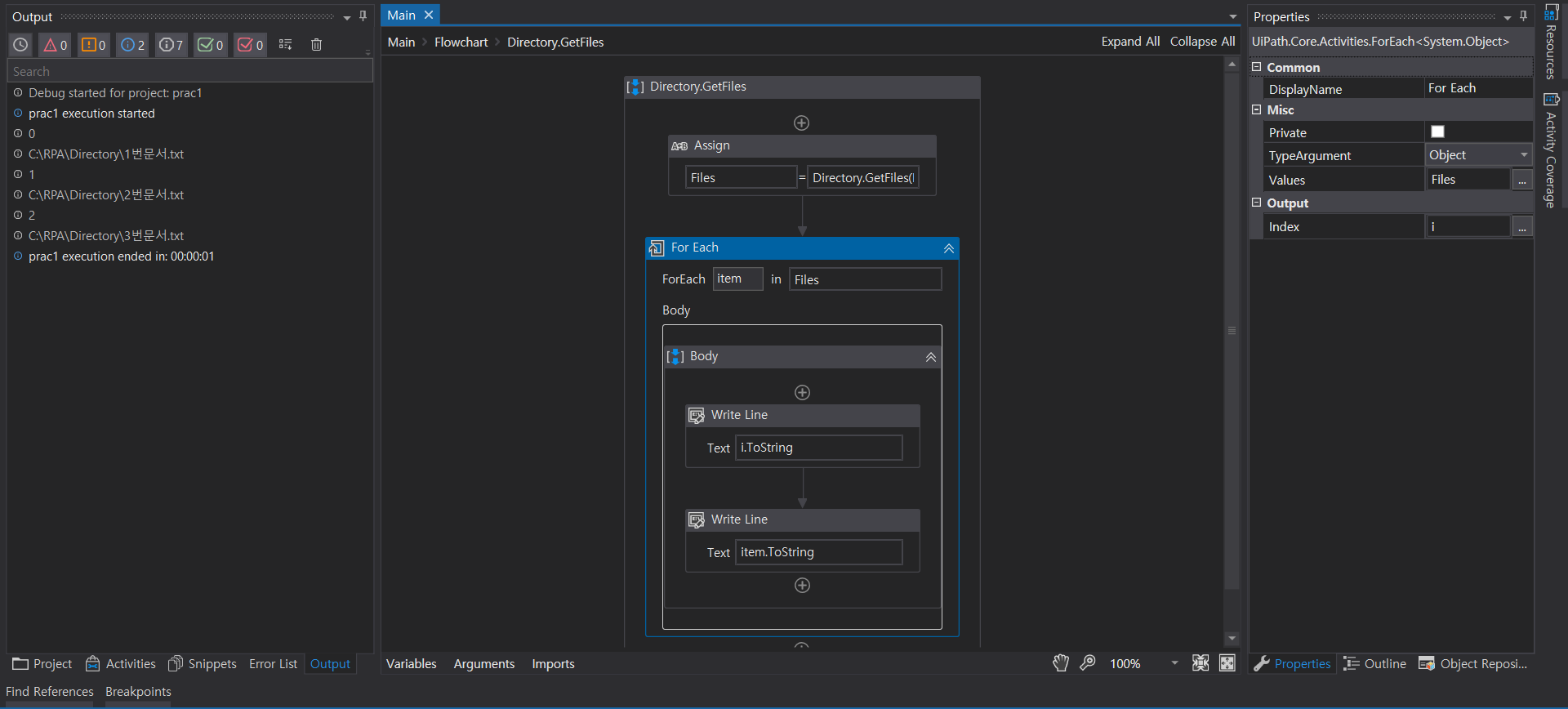Click the overview icon in designer
Viewport: 1568px width, 709px height.
[1227, 663]
